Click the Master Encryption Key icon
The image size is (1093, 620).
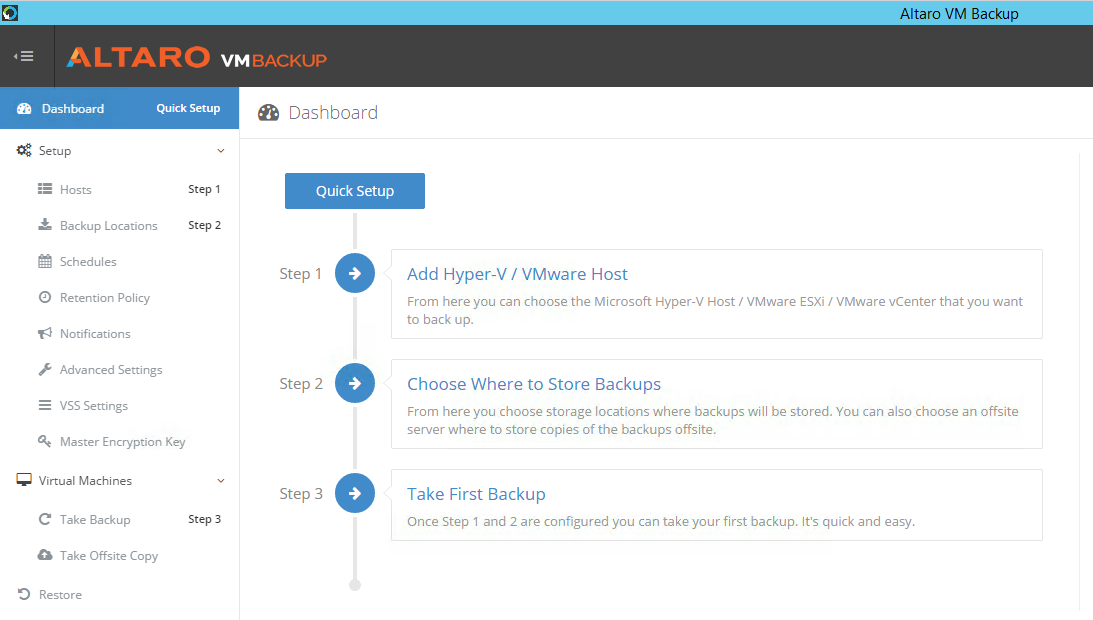(45, 441)
